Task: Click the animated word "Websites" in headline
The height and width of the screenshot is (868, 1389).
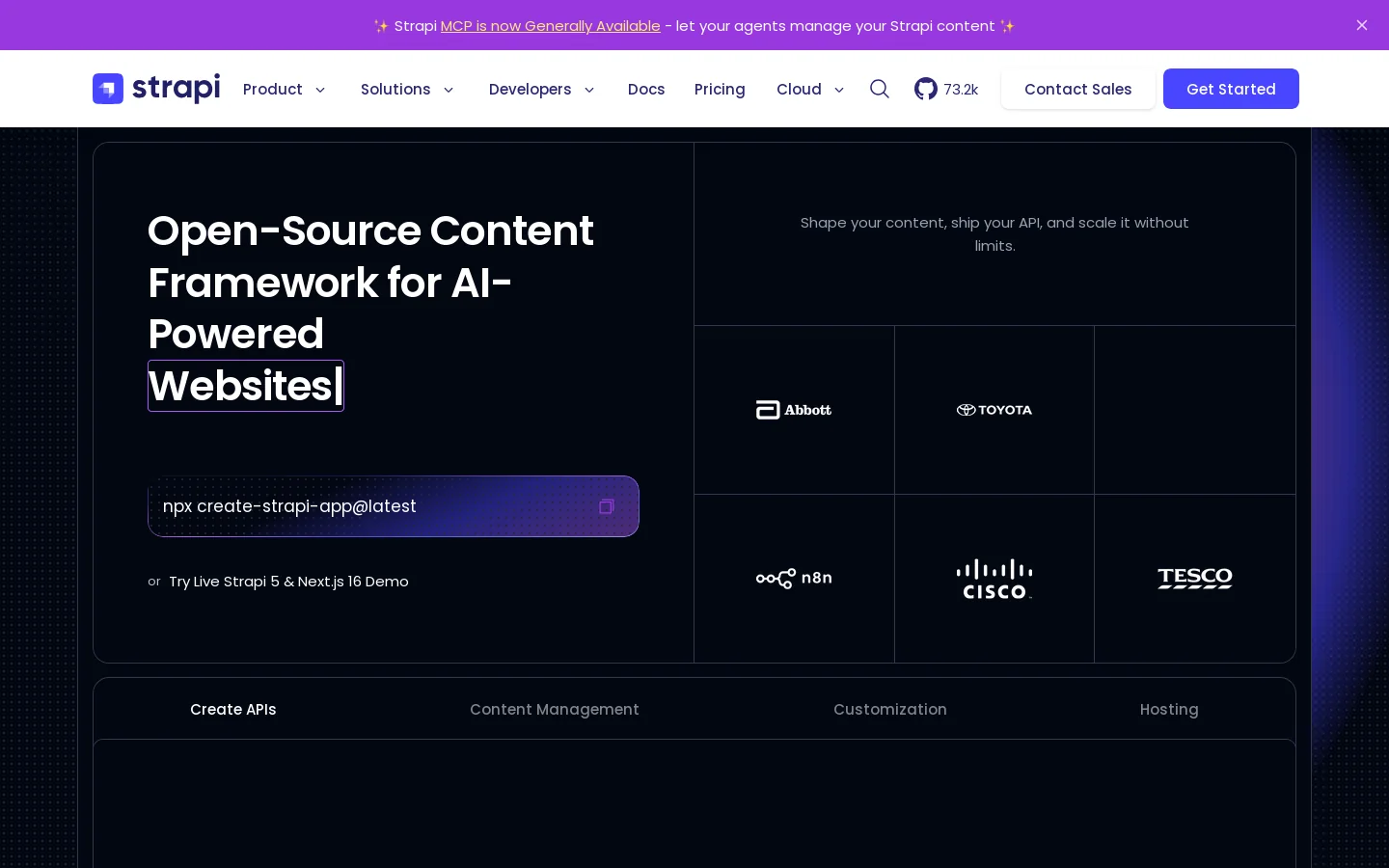Action: 245,386
